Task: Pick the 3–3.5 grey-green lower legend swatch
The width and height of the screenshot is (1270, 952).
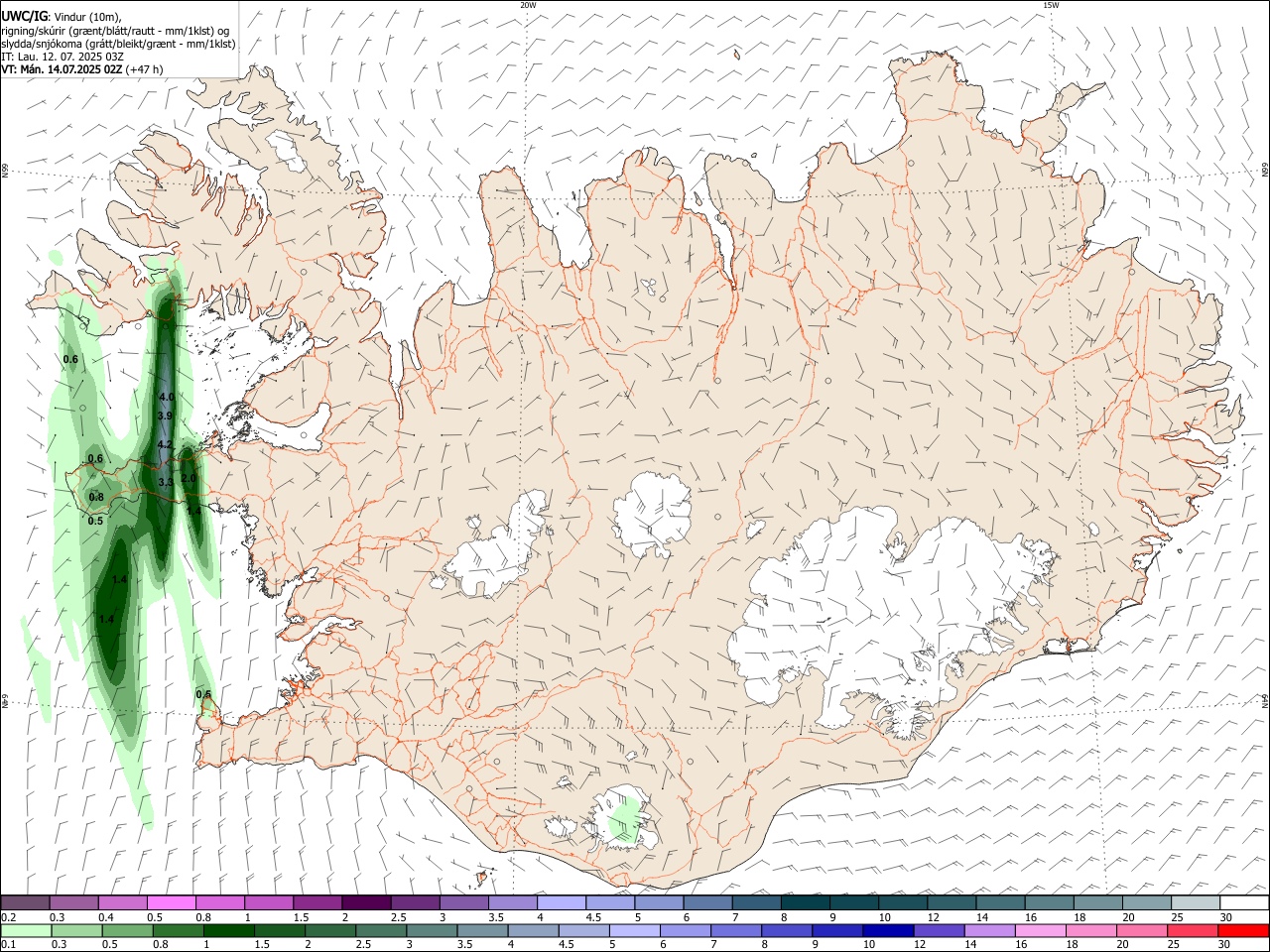Action: [432, 930]
